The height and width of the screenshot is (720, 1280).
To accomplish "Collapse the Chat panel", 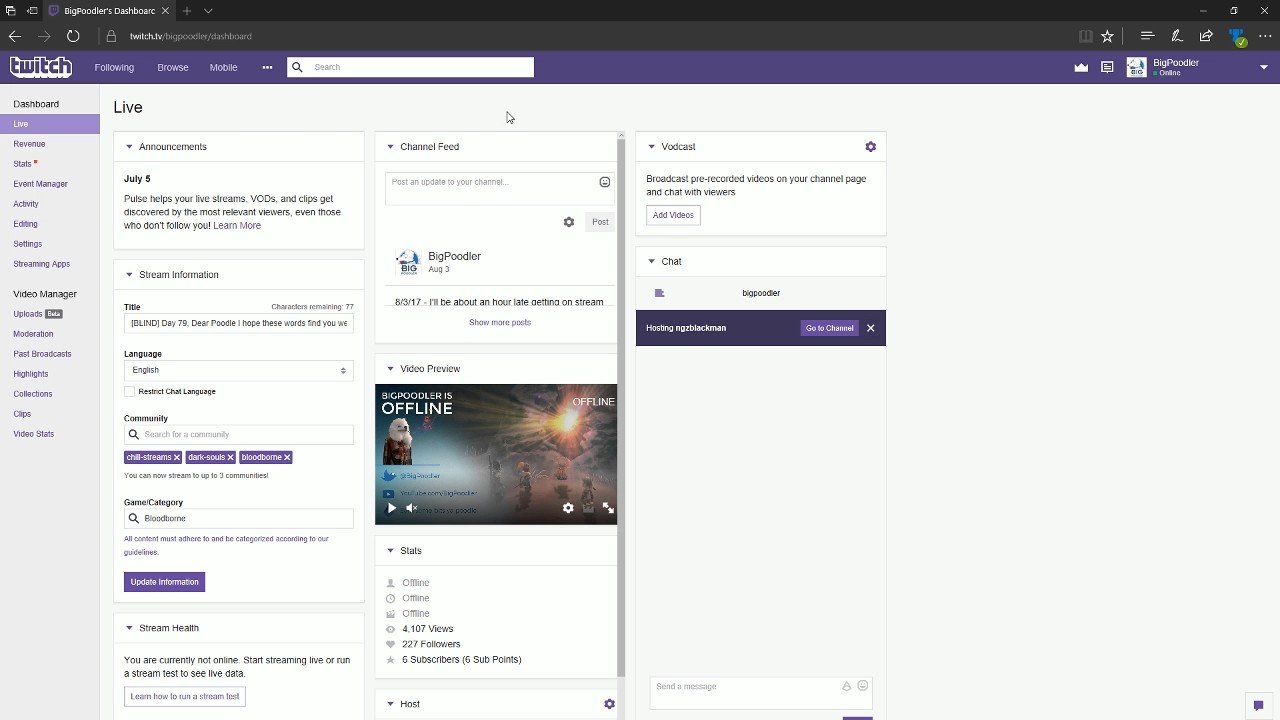I will coord(651,262).
